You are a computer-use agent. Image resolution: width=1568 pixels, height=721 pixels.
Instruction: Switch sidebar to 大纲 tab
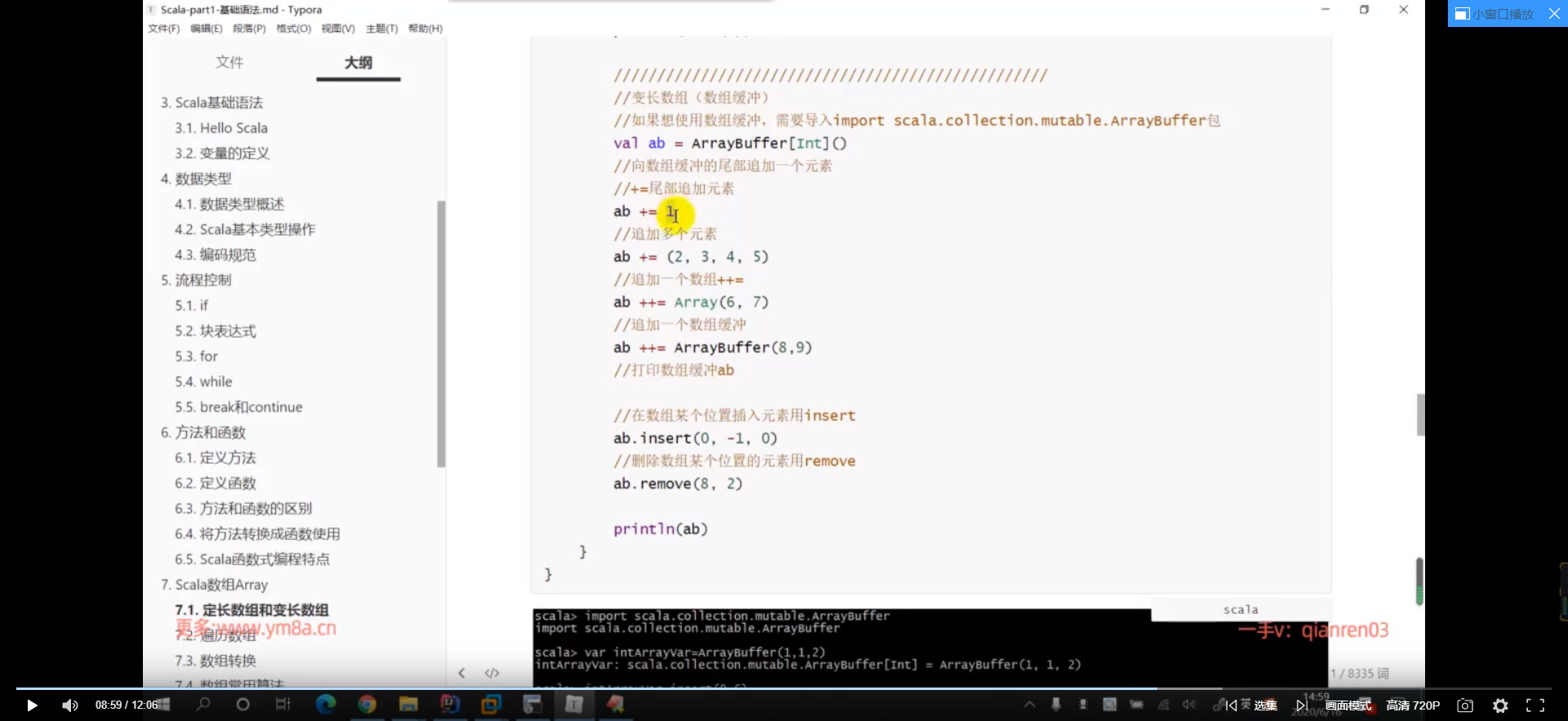[x=359, y=62]
